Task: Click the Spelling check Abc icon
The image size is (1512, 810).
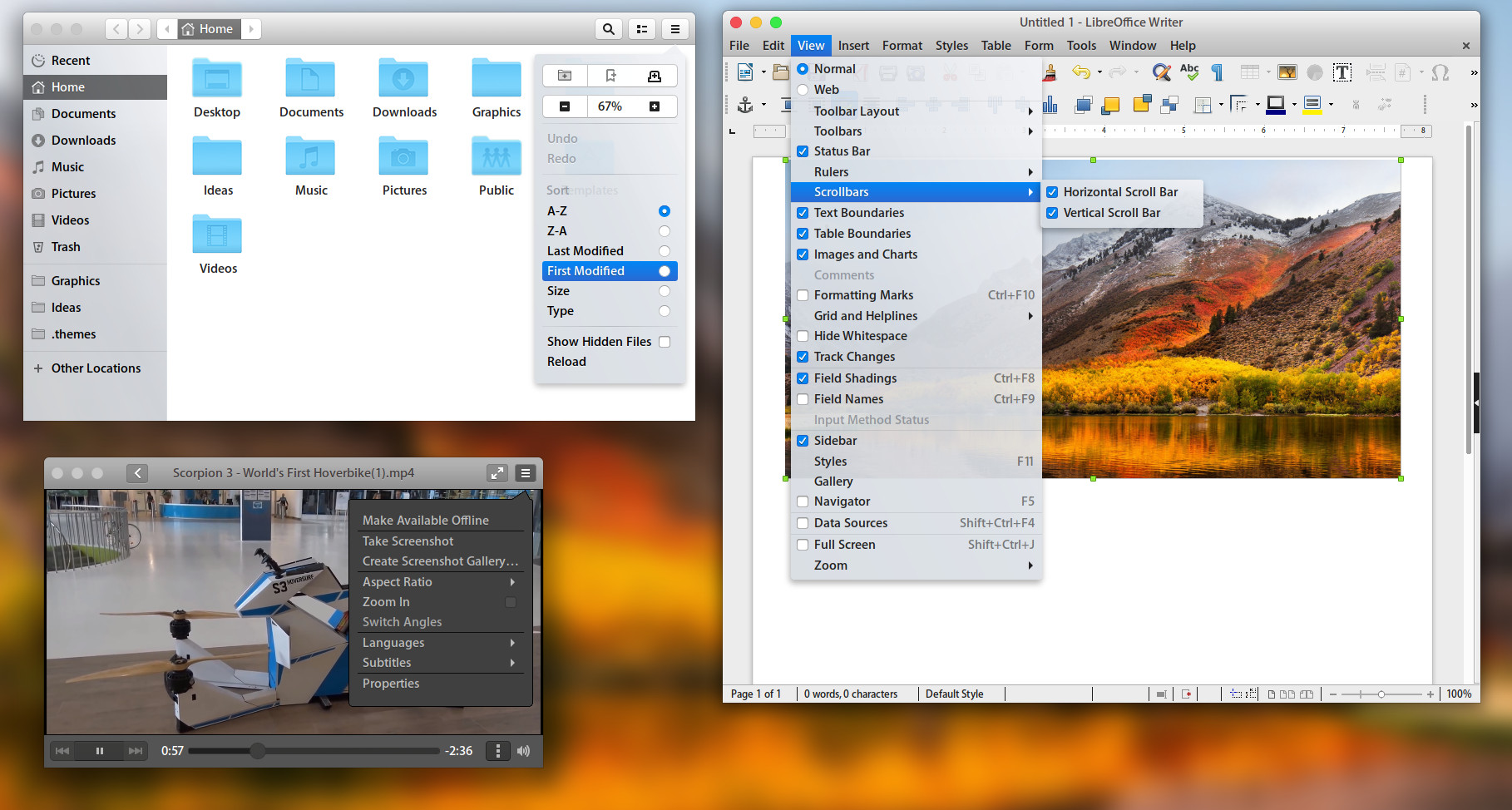Action: [x=1189, y=72]
